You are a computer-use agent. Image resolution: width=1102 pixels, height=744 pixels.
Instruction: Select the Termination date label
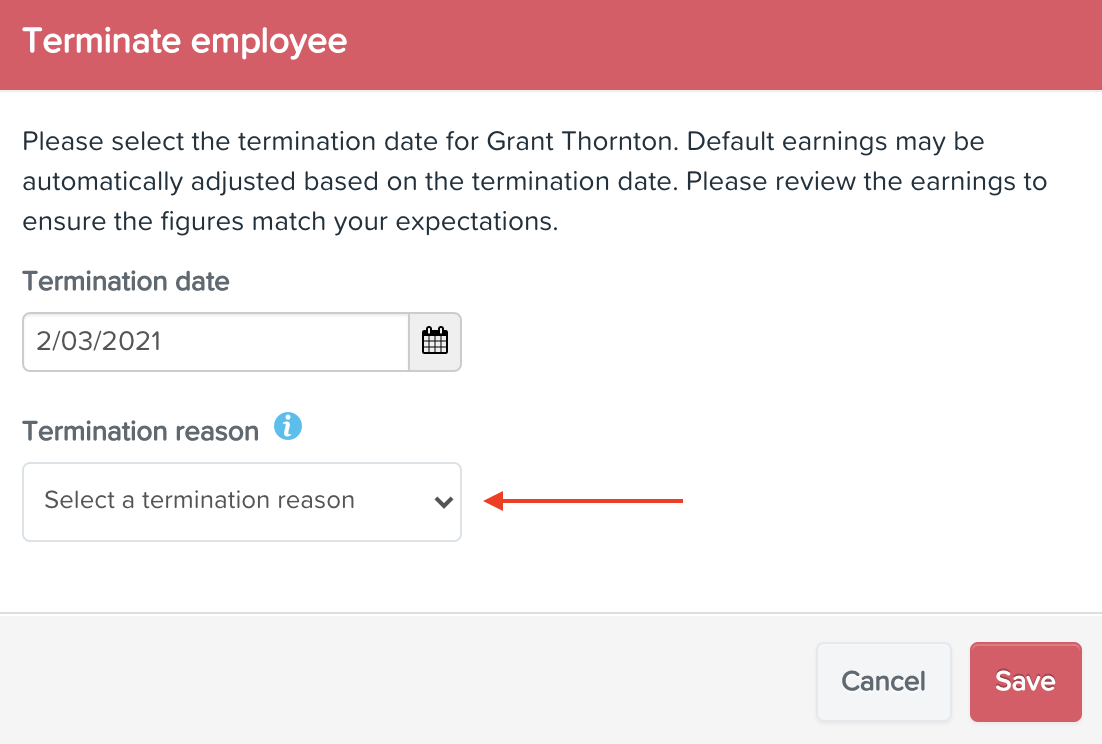pyautogui.click(x=126, y=282)
